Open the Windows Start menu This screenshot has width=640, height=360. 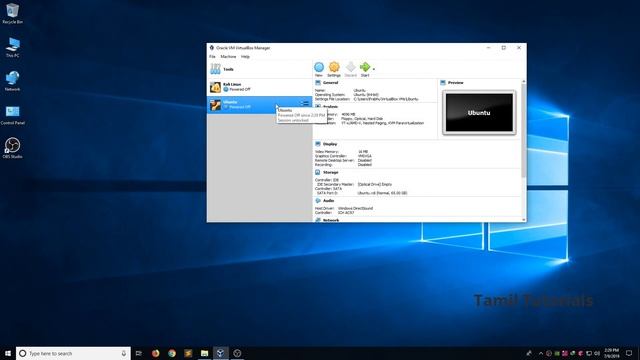point(8,353)
